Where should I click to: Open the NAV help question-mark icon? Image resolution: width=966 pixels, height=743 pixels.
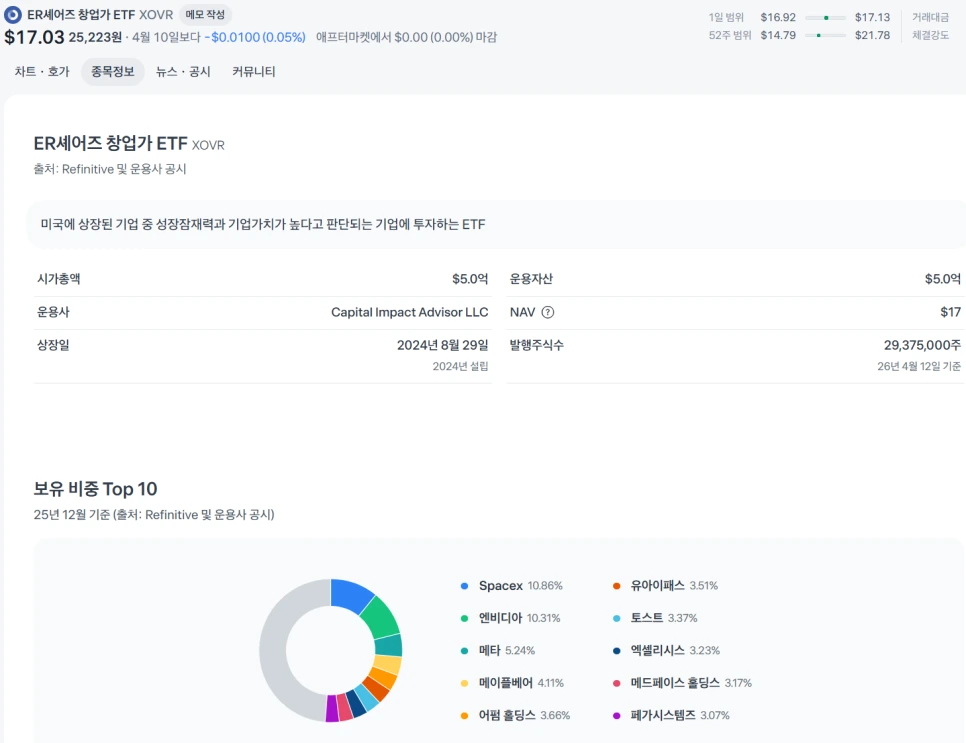548,312
